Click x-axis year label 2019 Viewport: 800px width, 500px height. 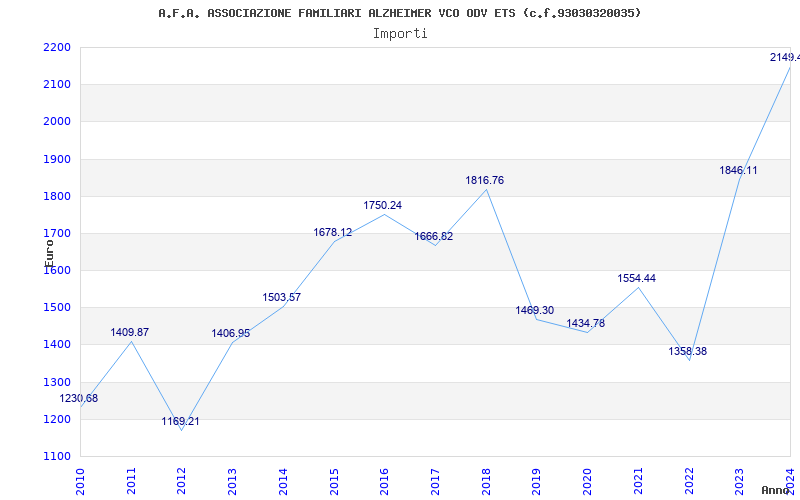pos(537,481)
